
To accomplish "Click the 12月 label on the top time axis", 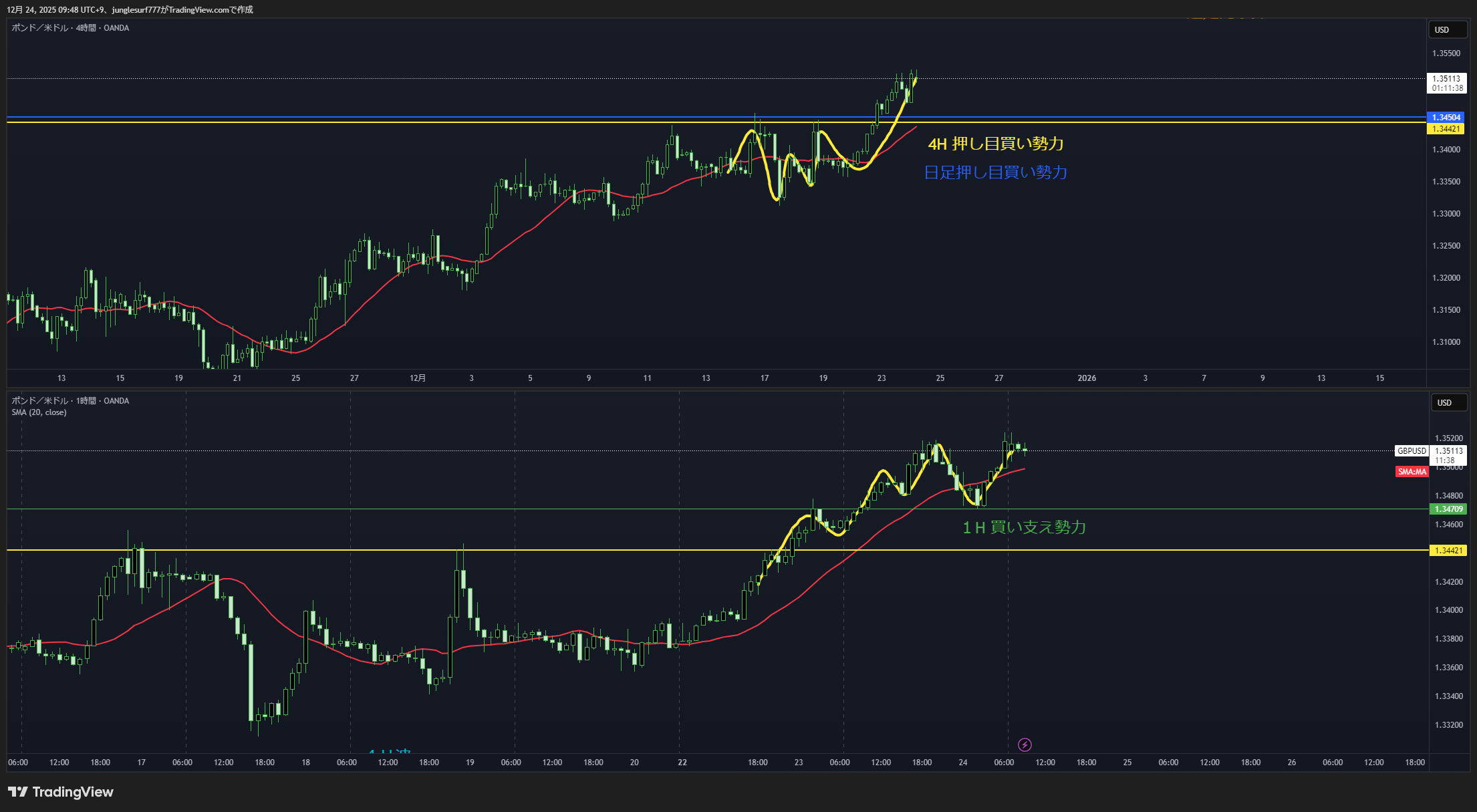I will tap(418, 378).
